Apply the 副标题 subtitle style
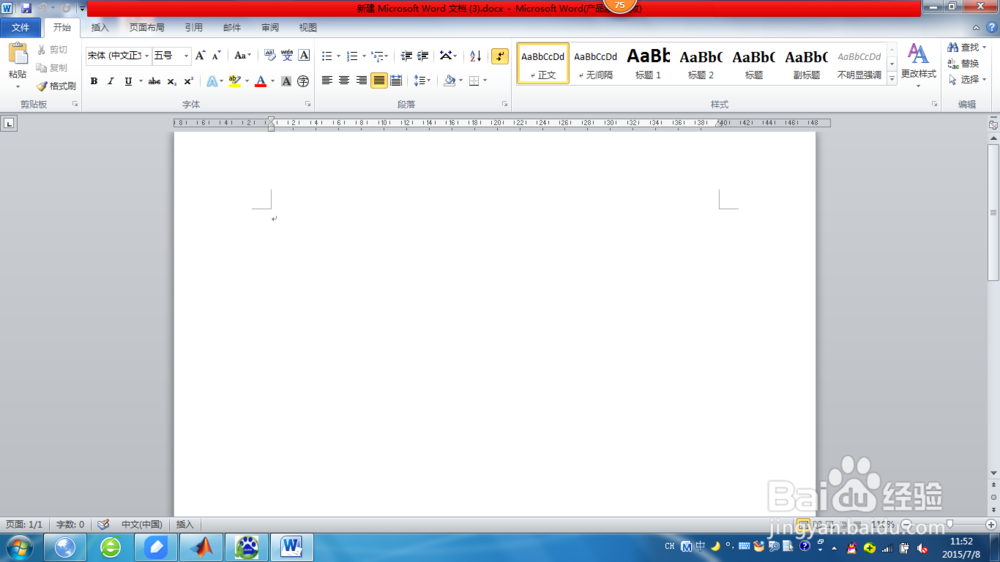 click(x=806, y=63)
